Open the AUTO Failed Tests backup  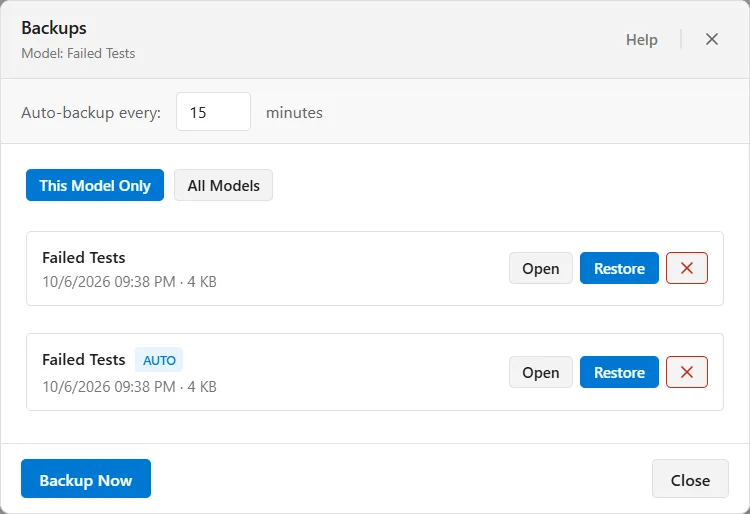tap(540, 372)
